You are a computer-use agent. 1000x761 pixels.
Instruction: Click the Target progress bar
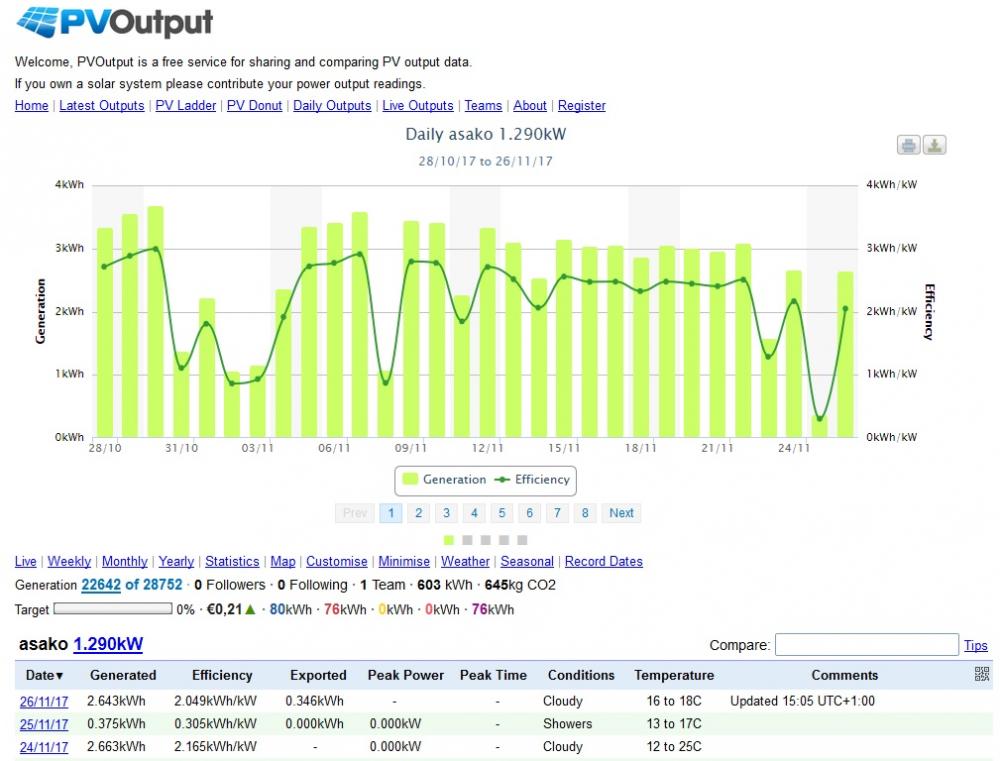tap(113, 609)
